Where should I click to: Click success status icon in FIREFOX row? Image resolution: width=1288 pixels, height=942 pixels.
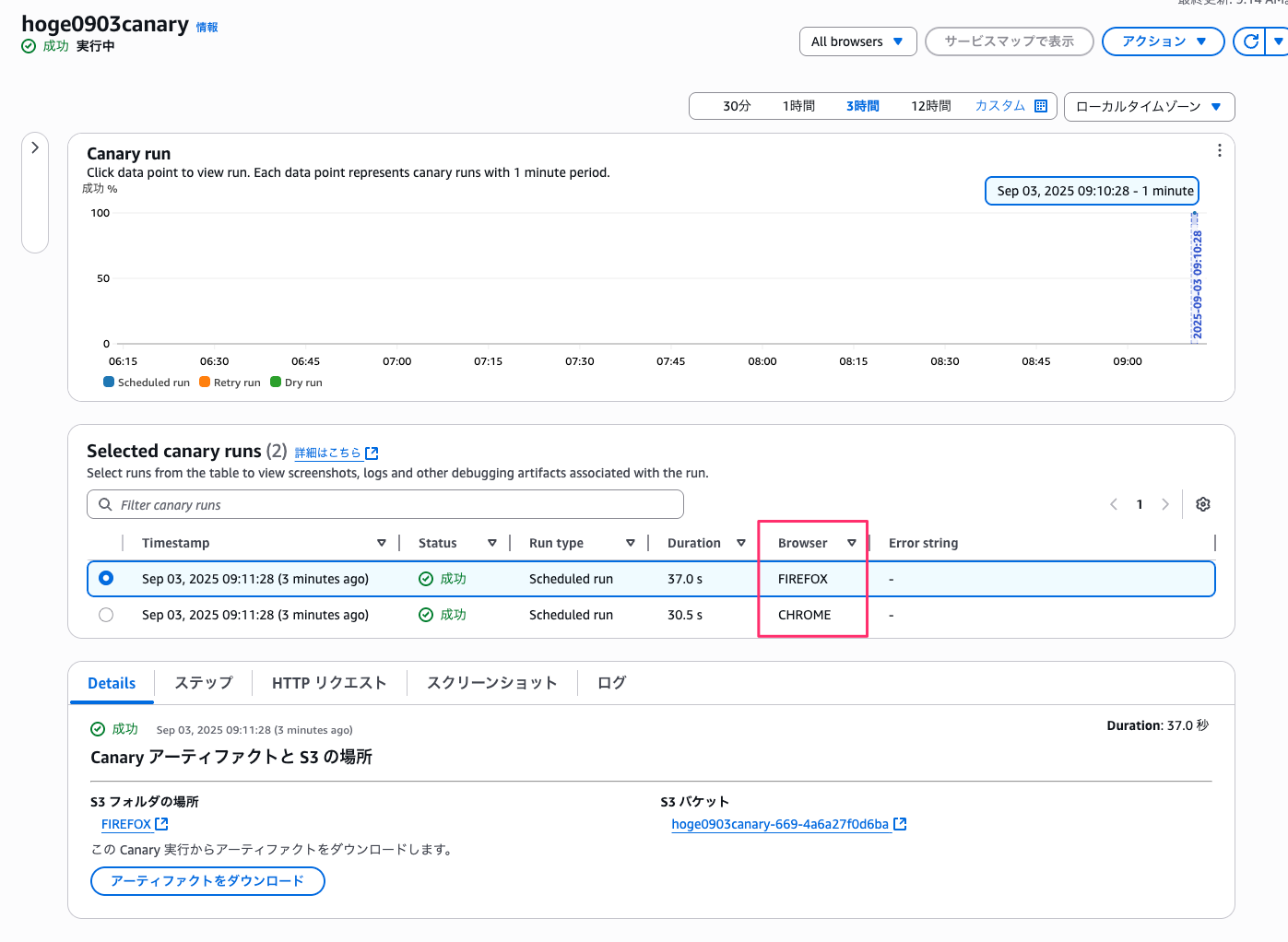(x=426, y=579)
